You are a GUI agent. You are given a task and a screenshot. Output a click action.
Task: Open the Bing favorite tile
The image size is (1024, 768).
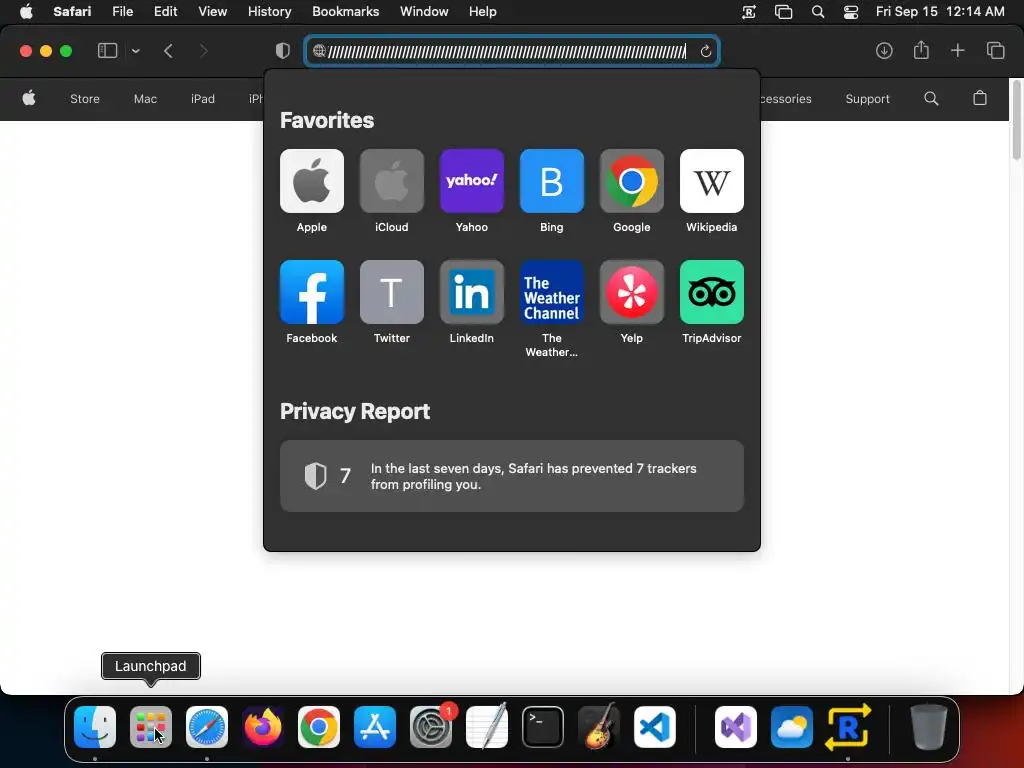(x=551, y=181)
